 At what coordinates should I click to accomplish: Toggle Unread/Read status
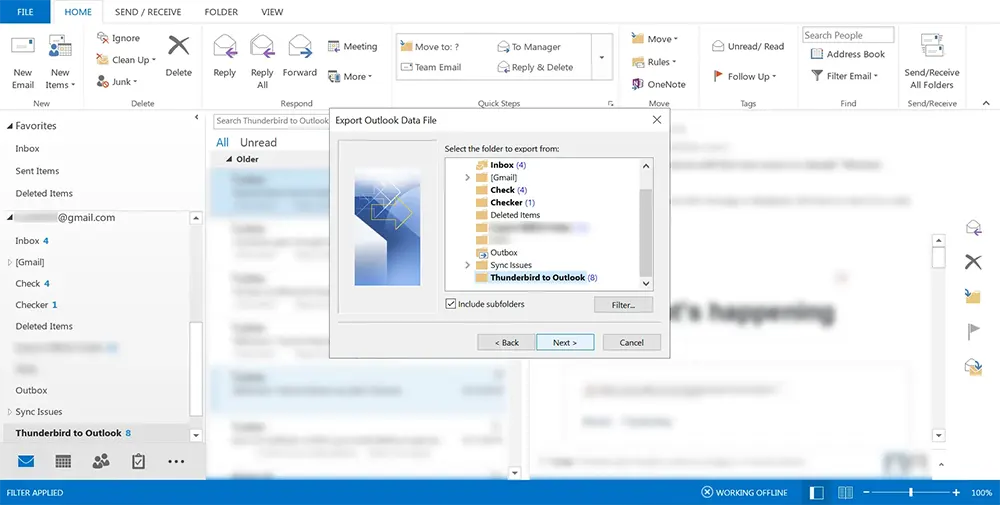pyautogui.click(x=747, y=47)
